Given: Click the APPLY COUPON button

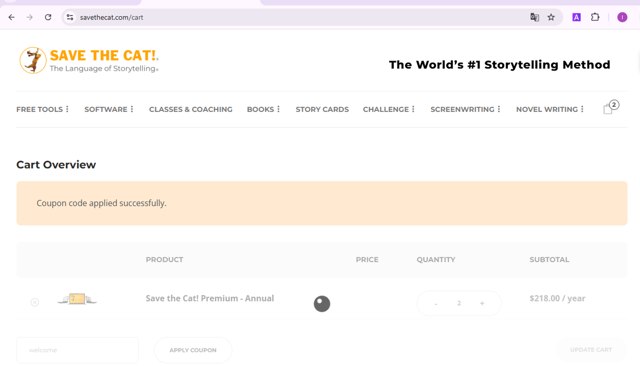Looking at the screenshot, I should pyautogui.click(x=193, y=350).
